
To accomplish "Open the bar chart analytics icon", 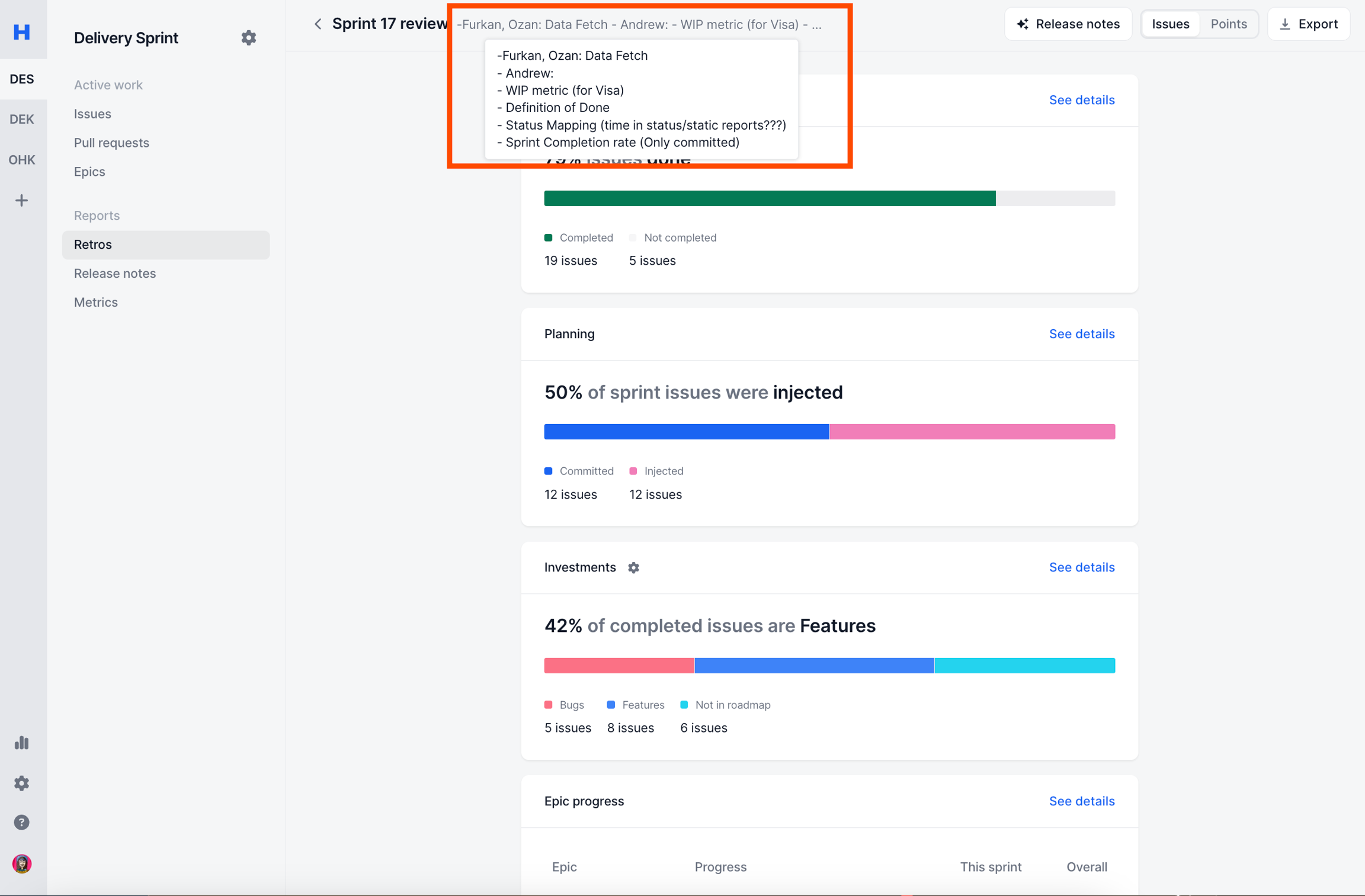I will pos(22,743).
